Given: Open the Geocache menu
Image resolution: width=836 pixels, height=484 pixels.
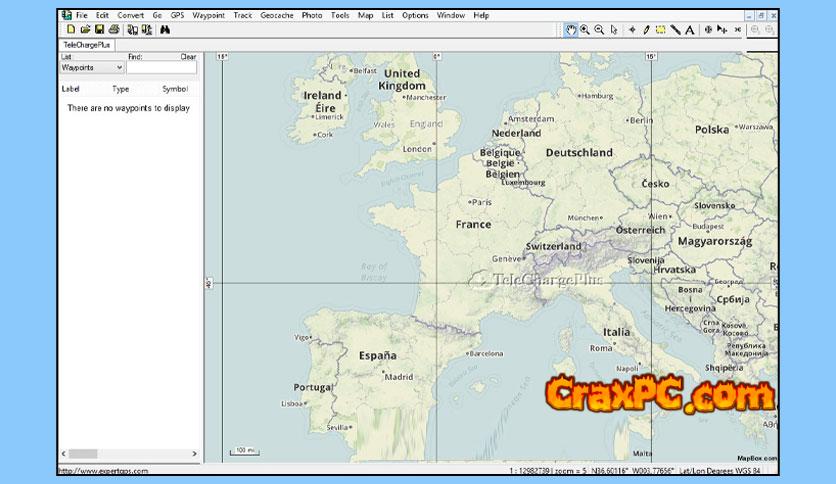Looking at the screenshot, I should pyautogui.click(x=276, y=16).
